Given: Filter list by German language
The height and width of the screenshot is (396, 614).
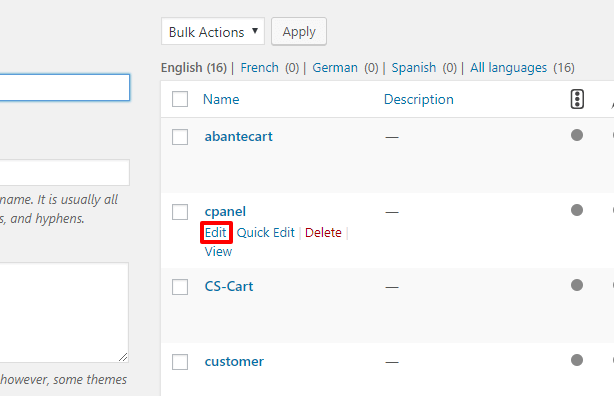Looking at the screenshot, I should point(335,68).
